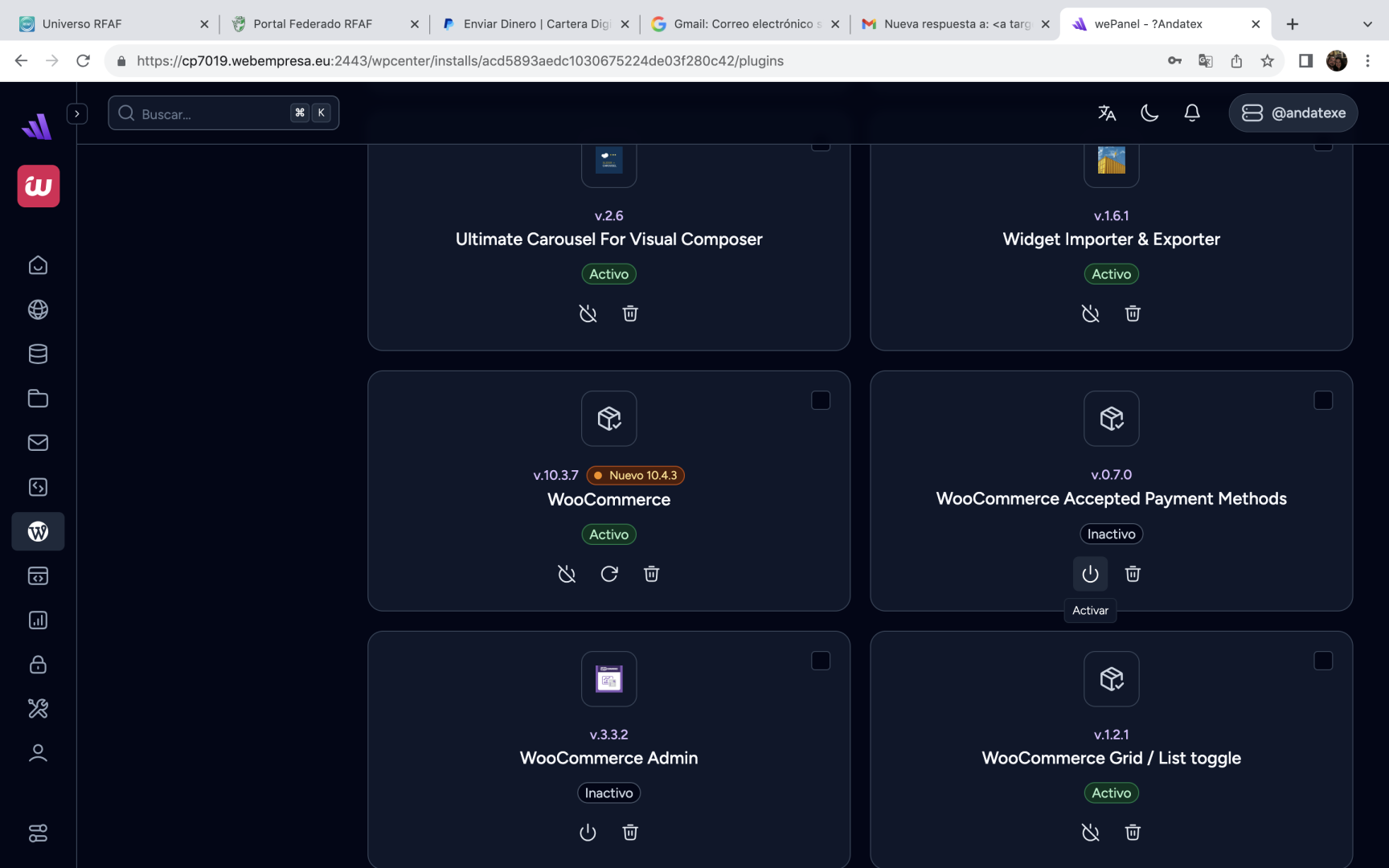Open the WordPress section in sidebar
This screenshot has width=1389, height=868.
click(38, 531)
